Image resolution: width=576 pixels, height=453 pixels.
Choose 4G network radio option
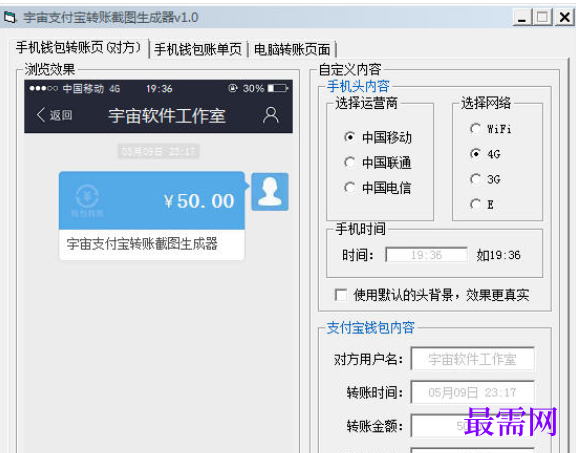click(x=475, y=154)
